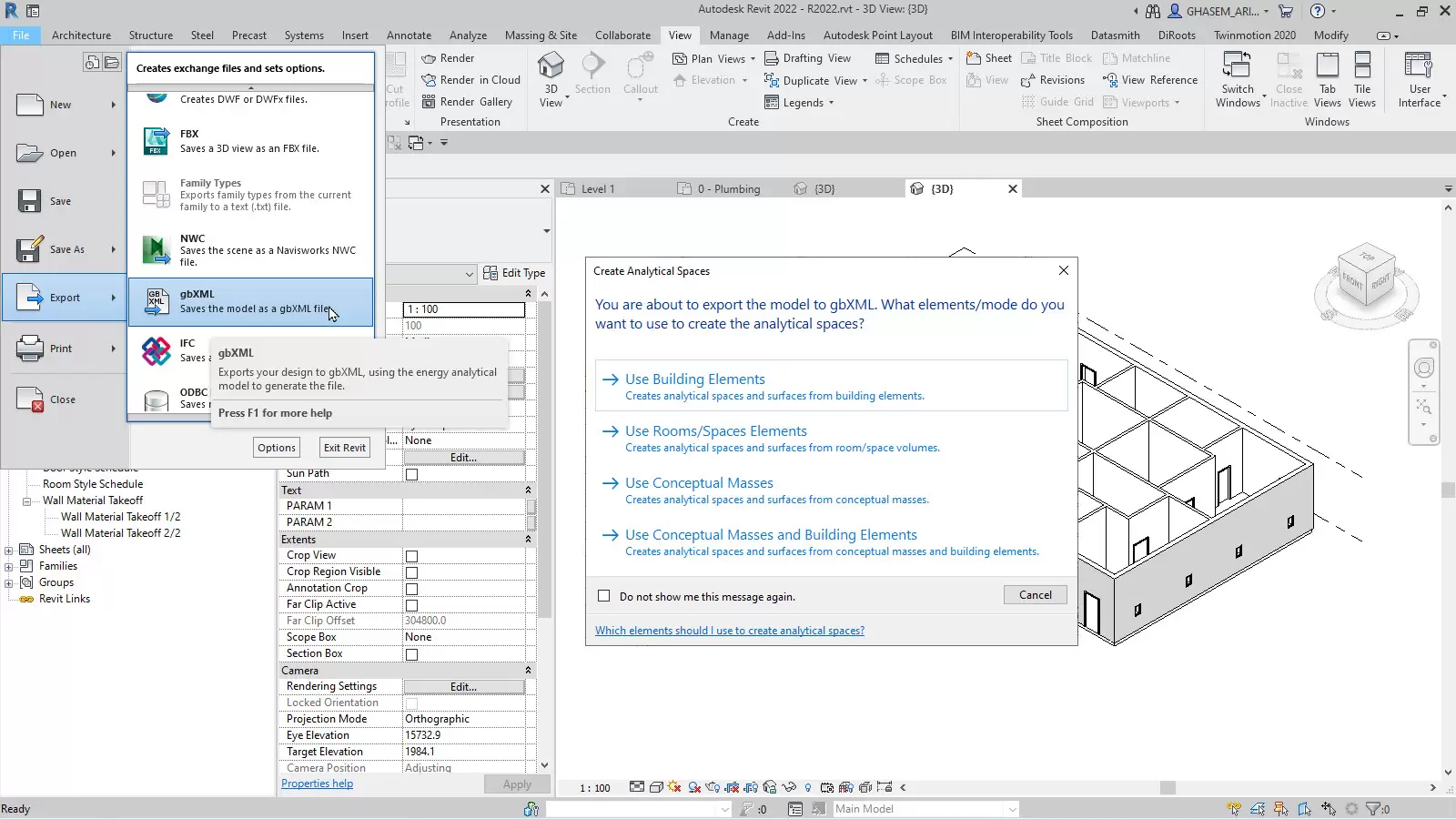Click the view scale 1:100 field
Screen dimensions: 1456x819
pyautogui.click(x=463, y=309)
